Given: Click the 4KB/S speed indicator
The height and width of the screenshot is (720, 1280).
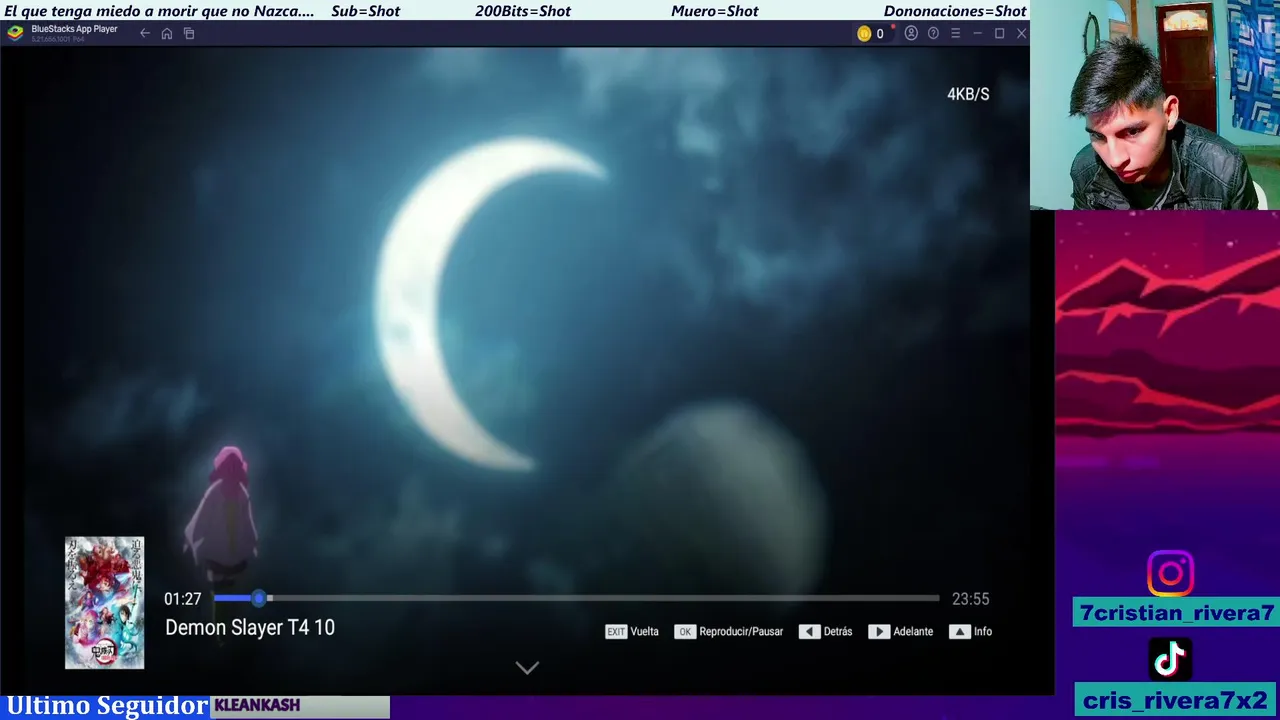Looking at the screenshot, I should tap(968, 94).
